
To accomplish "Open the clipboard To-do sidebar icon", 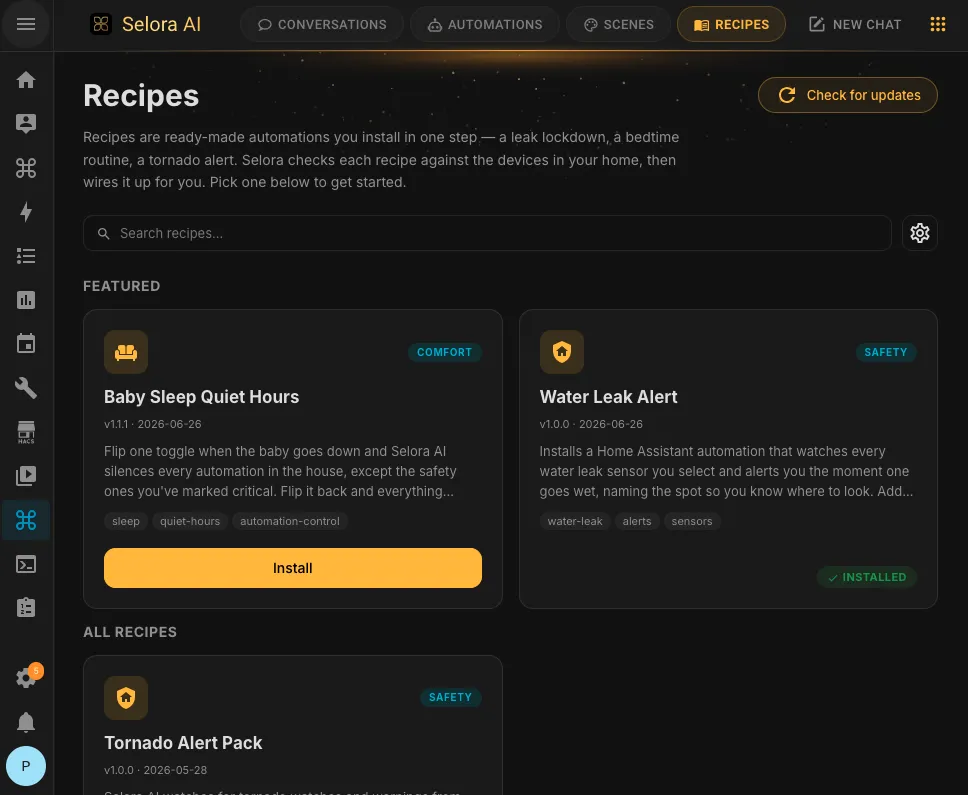I will [x=26, y=608].
